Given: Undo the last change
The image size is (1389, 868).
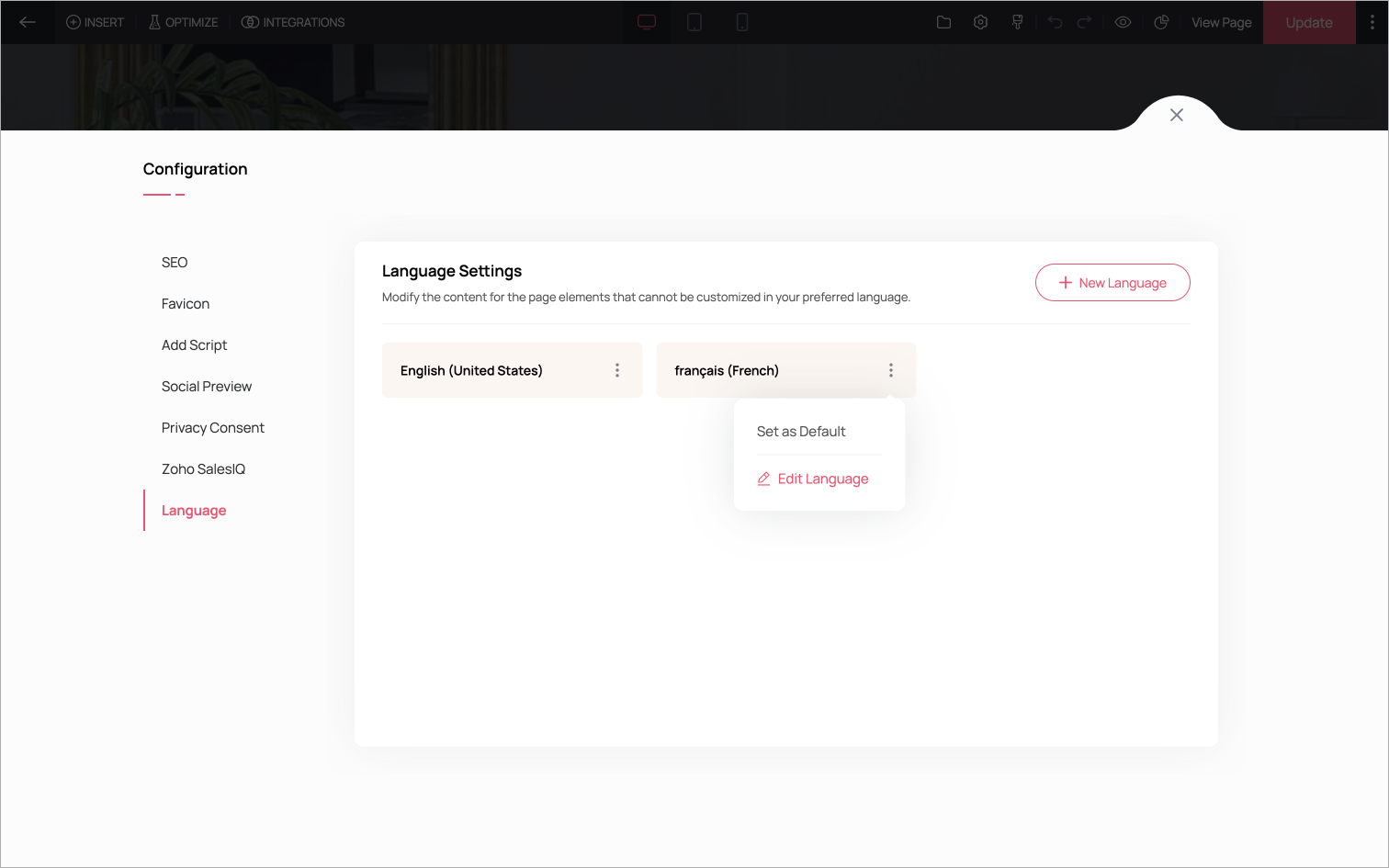Looking at the screenshot, I should pyautogui.click(x=1055, y=22).
